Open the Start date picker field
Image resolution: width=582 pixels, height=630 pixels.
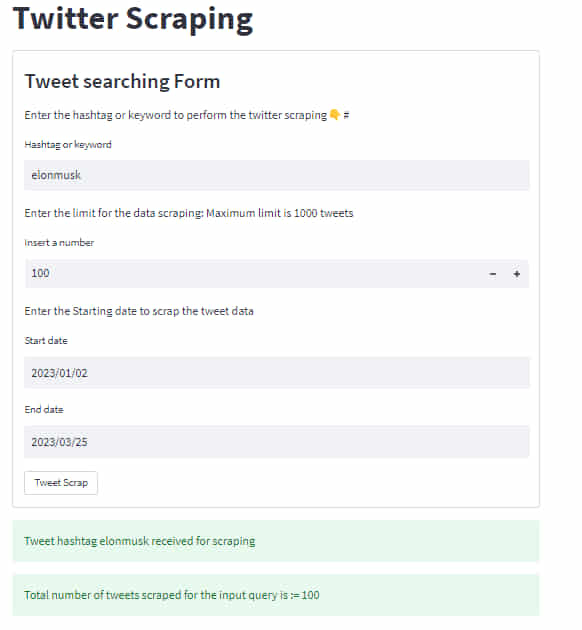[277, 373]
